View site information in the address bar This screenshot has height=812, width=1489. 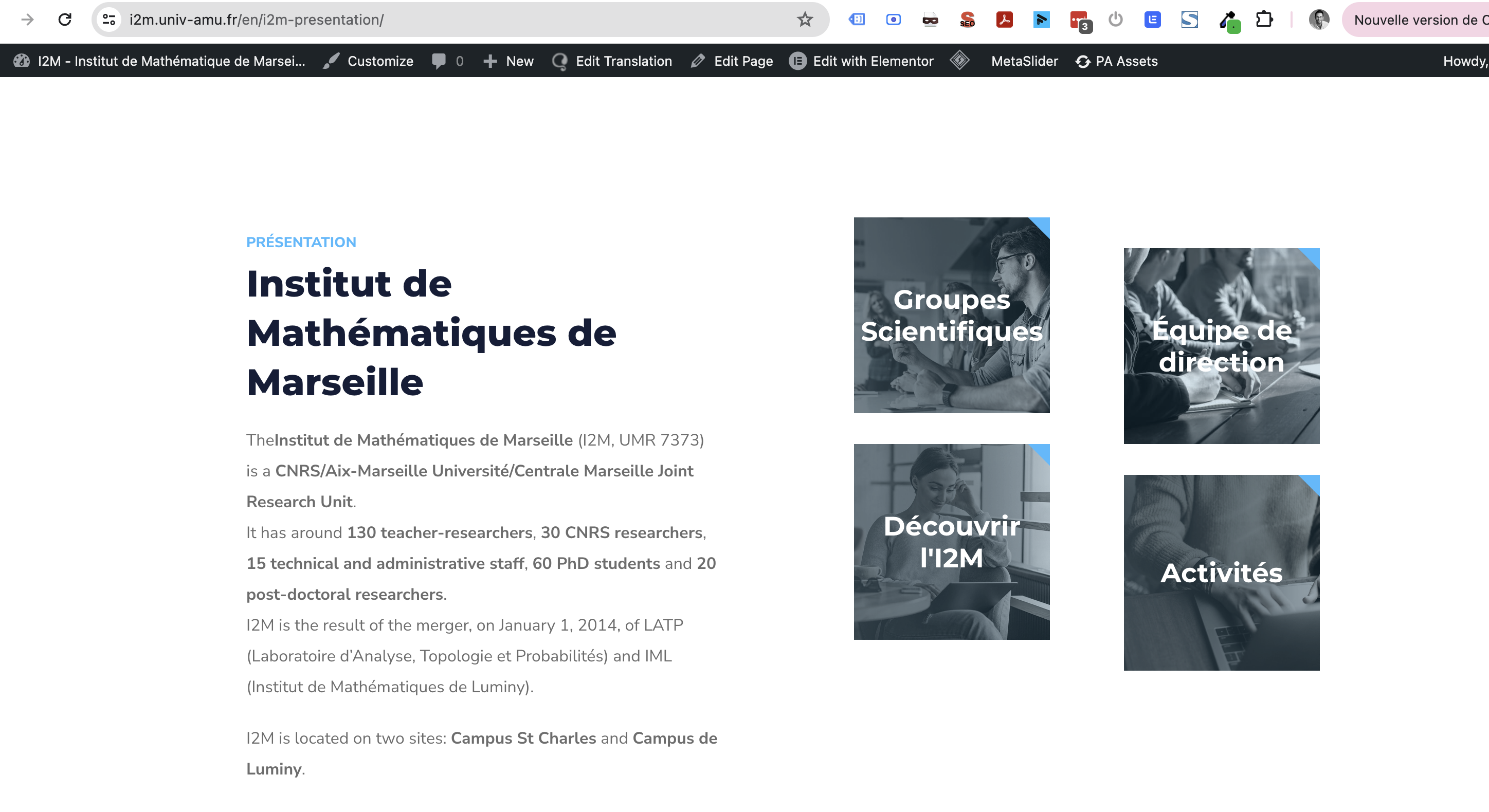[108, 20]
